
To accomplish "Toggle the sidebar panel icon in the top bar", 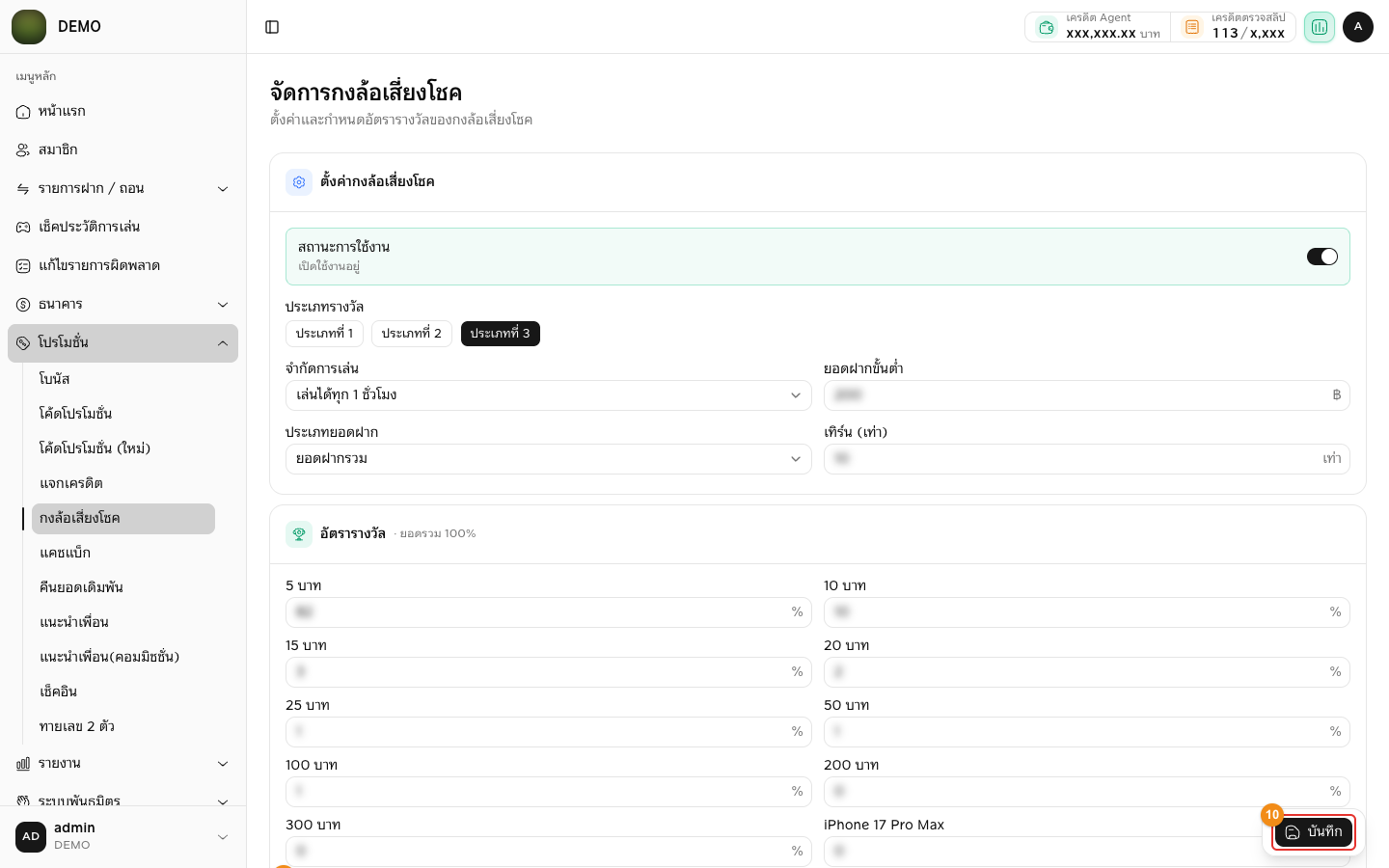I will pos(272,27).
